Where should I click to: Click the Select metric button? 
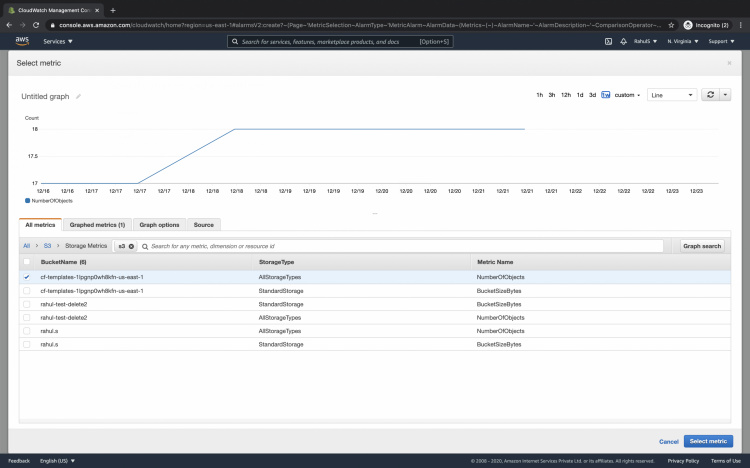[x=708, y=441]
